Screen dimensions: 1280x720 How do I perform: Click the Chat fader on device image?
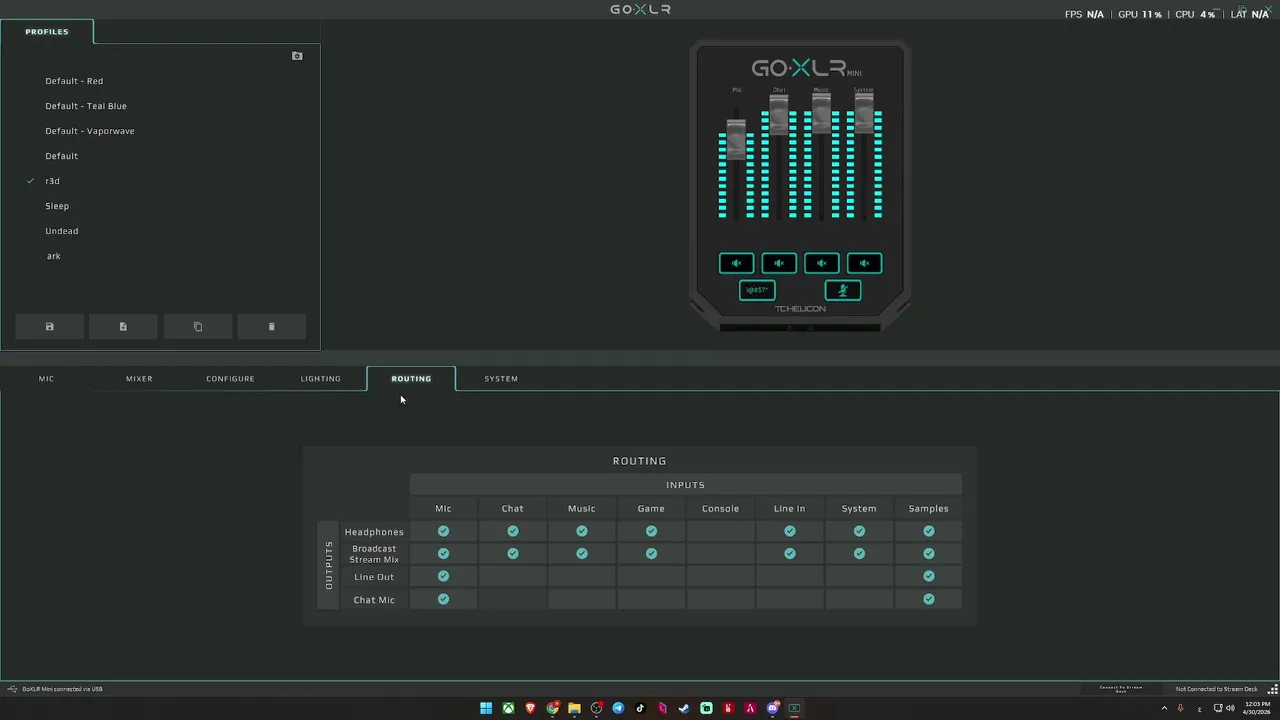tap(779, 114)
